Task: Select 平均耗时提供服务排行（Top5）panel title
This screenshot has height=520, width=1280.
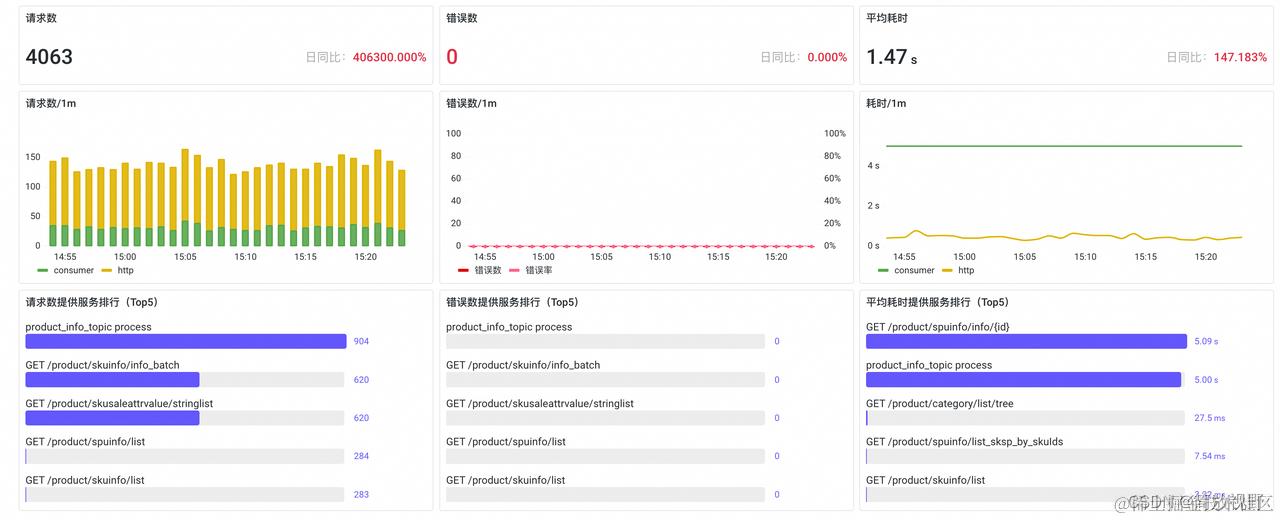Action: (937, 302)
